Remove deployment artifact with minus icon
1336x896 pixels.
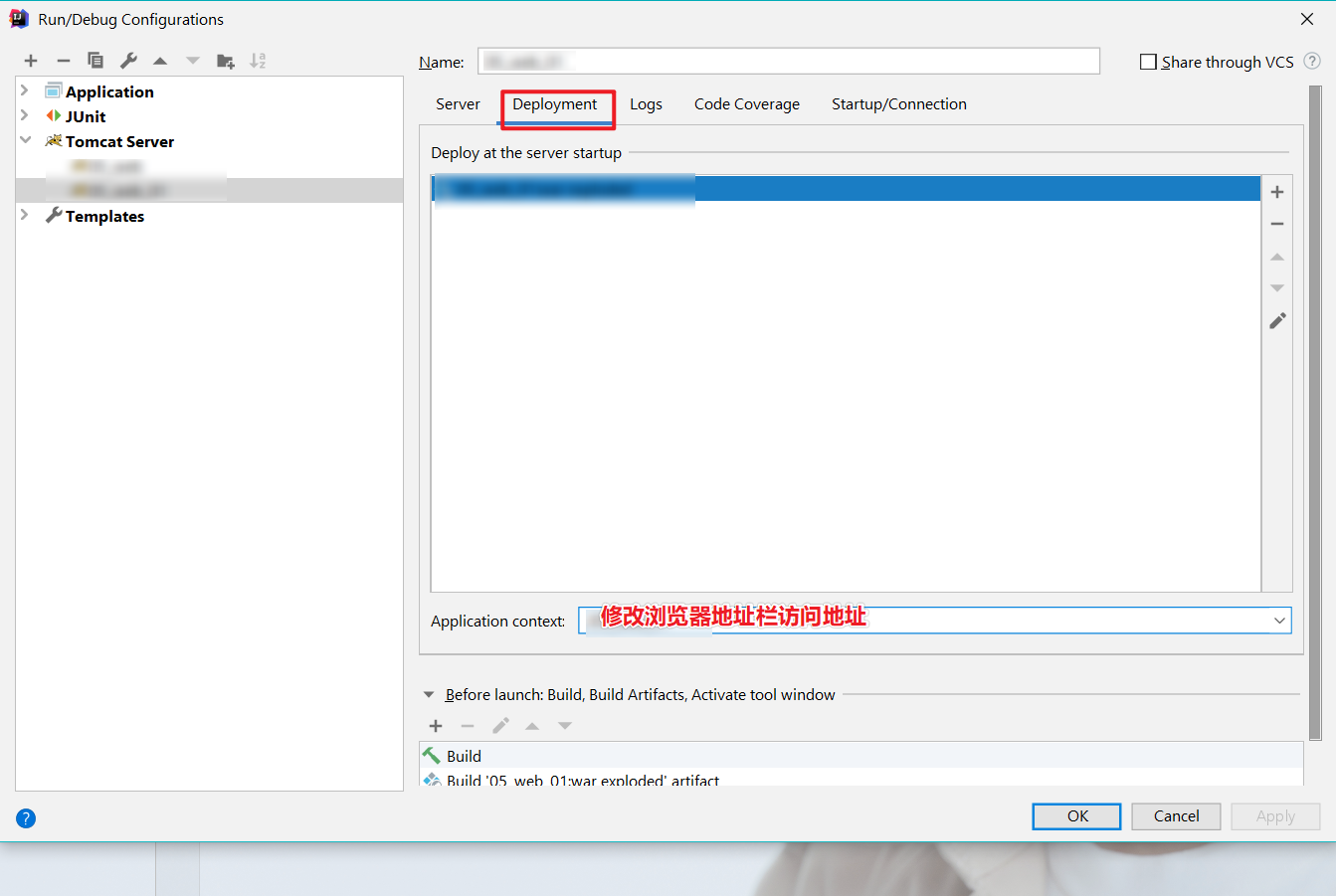(1277, 225)
